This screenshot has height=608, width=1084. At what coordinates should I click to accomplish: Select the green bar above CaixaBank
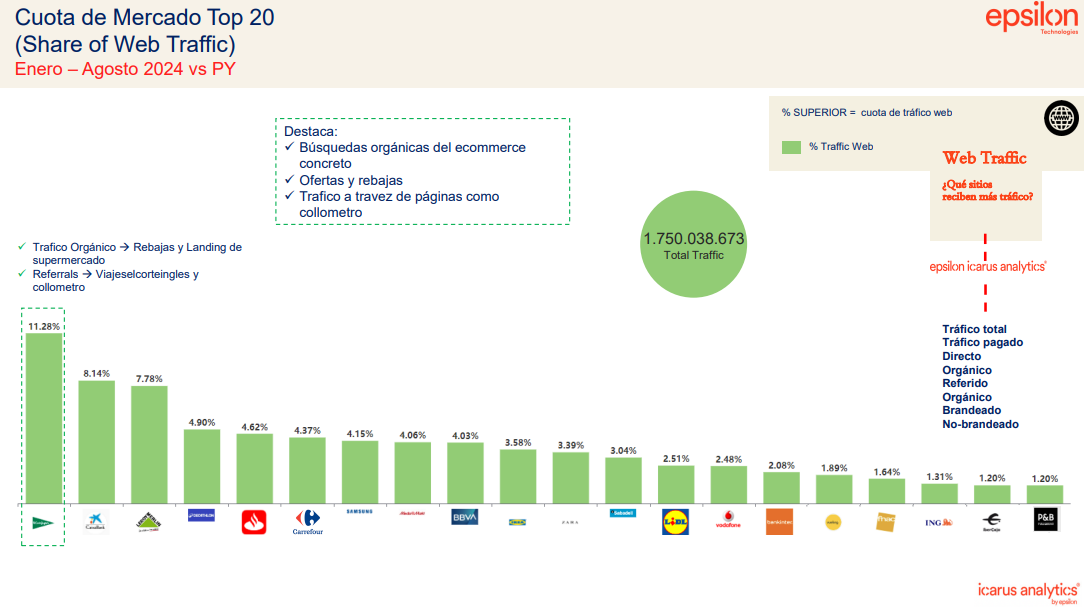coord(97,442)
